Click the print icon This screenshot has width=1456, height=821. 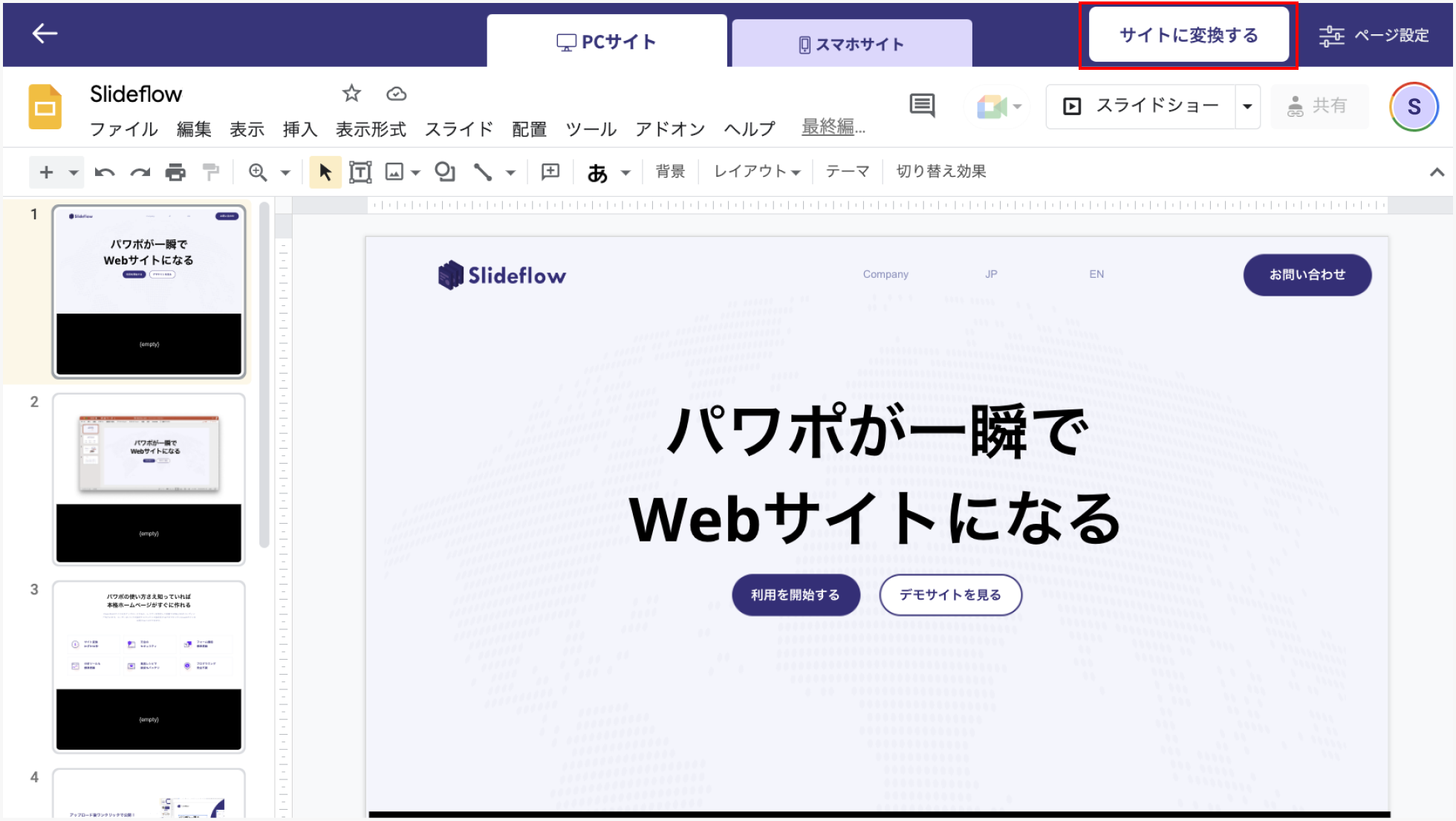[x=175, y=172]
